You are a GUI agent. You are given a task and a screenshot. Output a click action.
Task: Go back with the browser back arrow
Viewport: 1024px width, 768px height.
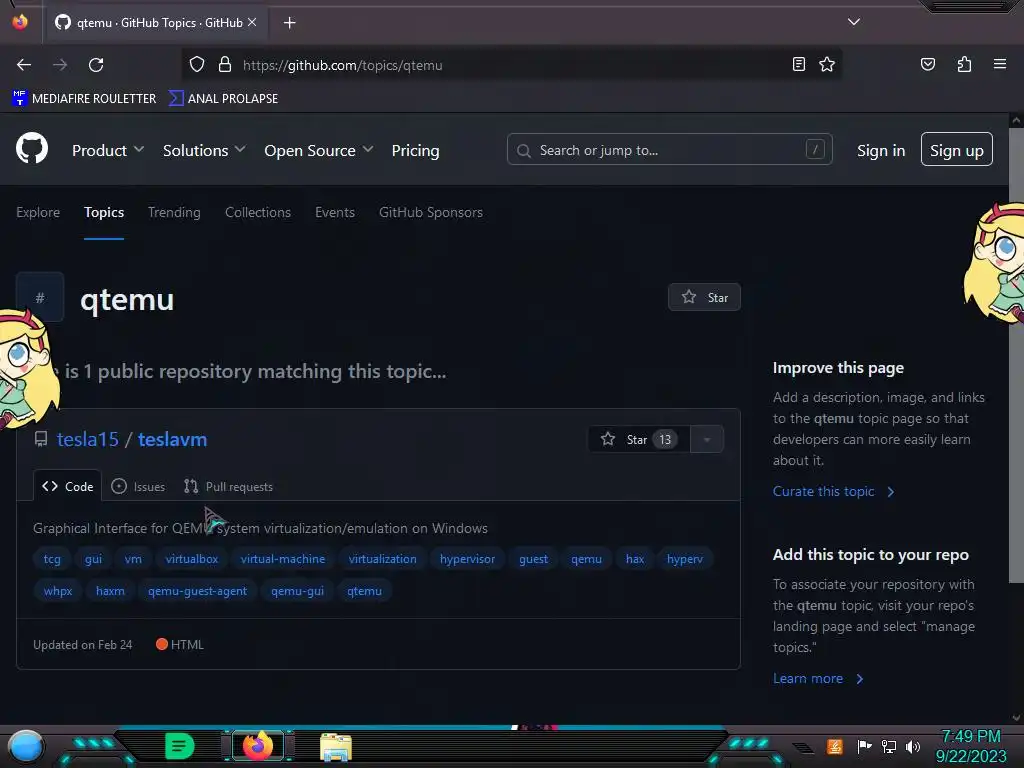click(24, 65)
